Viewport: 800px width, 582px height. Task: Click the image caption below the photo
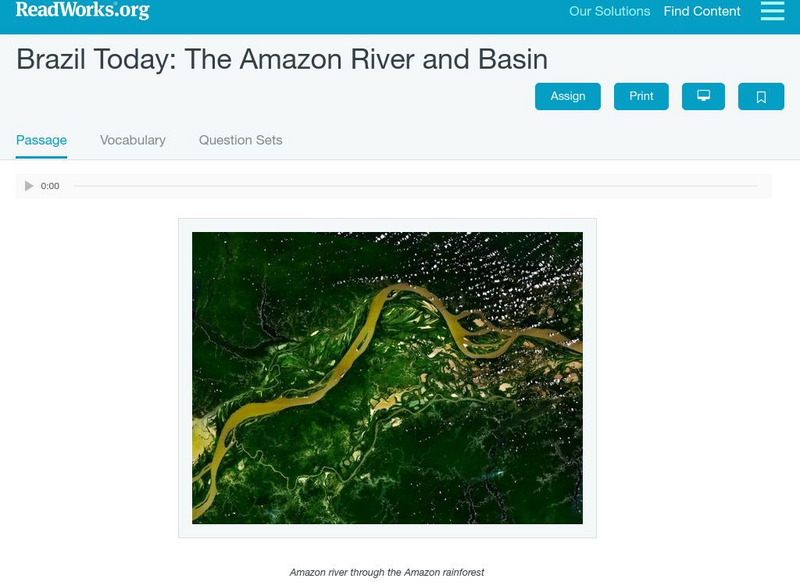pos(386,572)
